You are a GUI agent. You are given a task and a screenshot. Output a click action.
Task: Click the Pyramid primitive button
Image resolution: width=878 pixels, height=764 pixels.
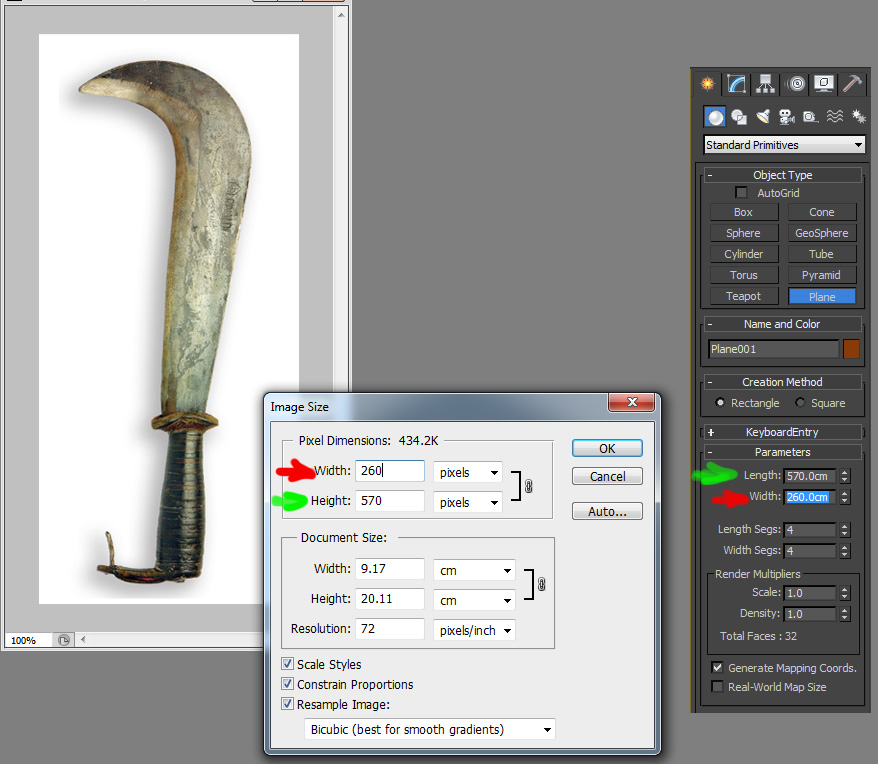pos(822,275)
